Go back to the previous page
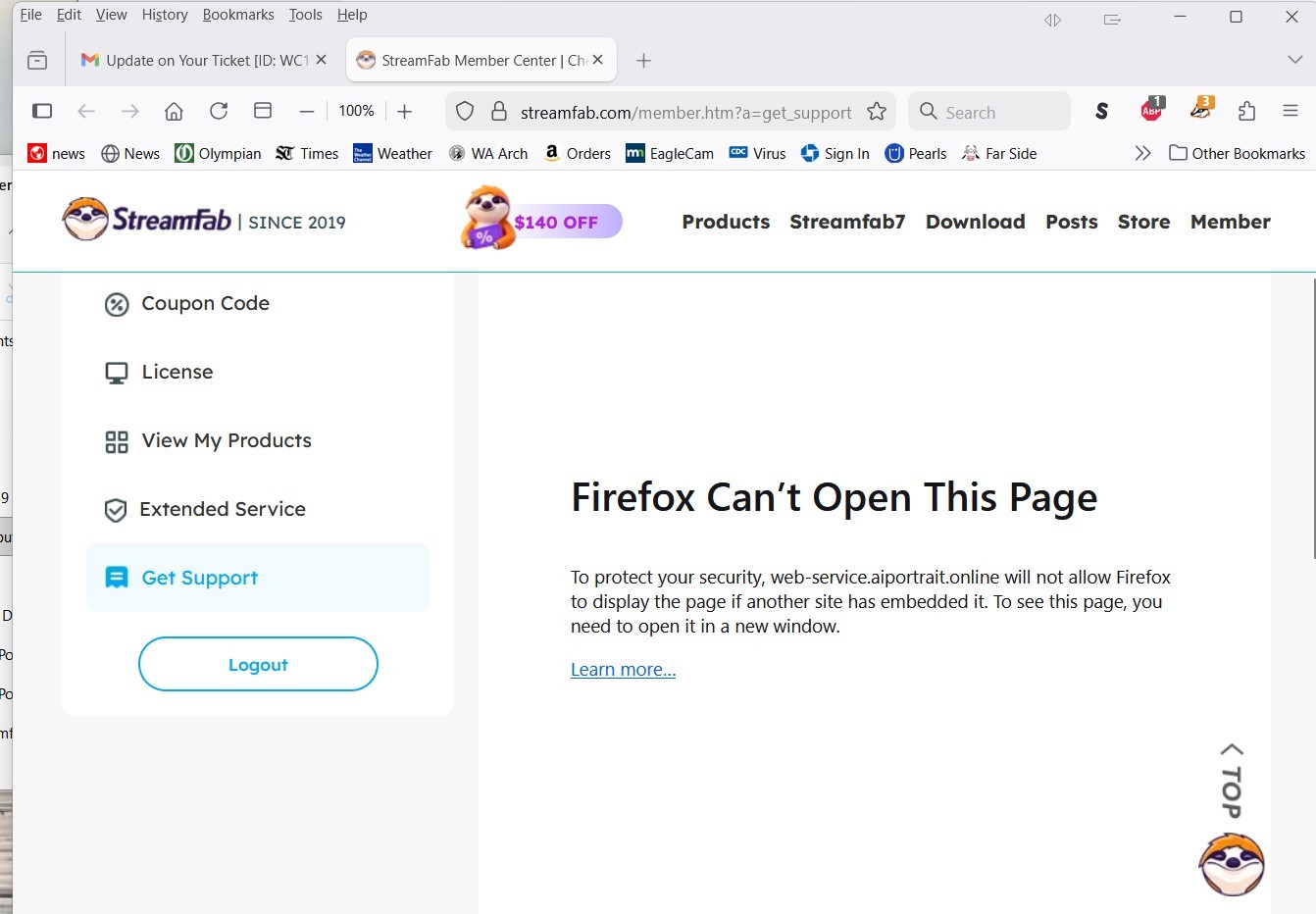The width and height of the screenshot is (1316, 914). (x=86, y=111)
